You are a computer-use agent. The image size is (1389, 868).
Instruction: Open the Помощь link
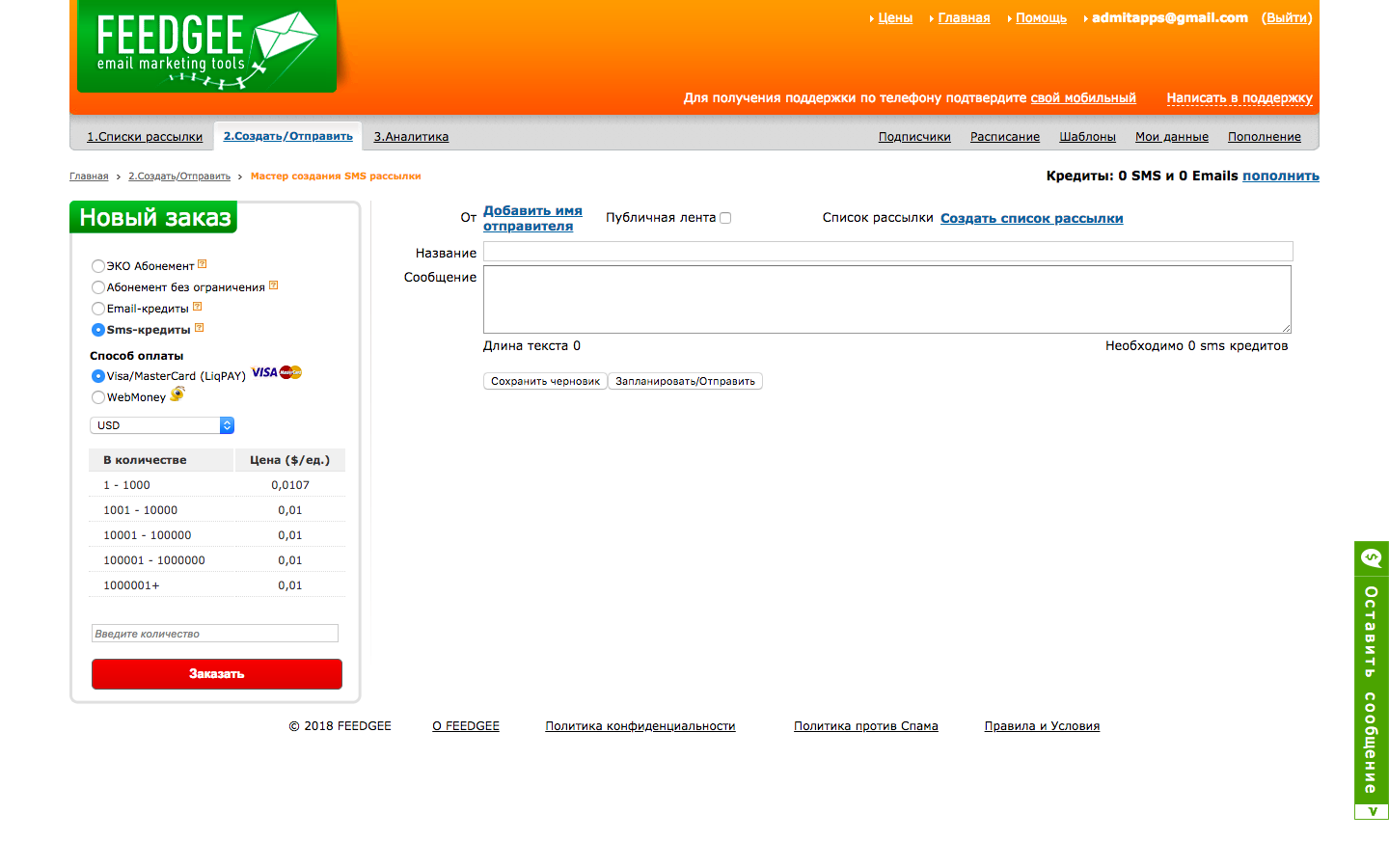[x=1041, y=18]
